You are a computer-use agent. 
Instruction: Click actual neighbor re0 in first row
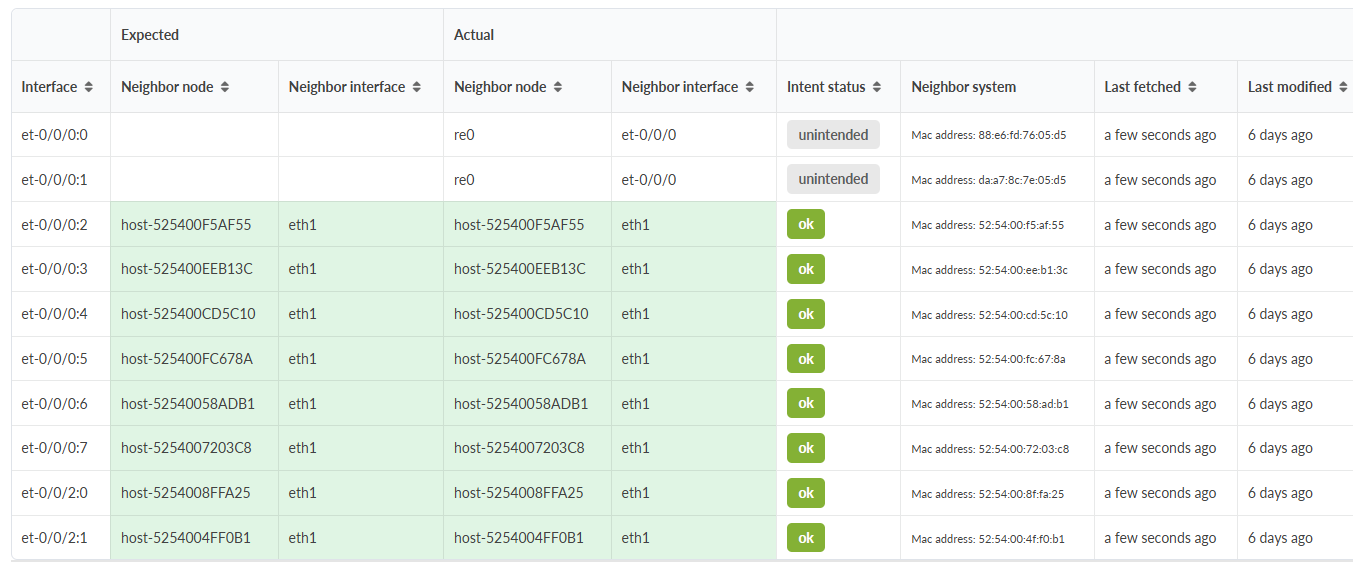coord(464,135)
